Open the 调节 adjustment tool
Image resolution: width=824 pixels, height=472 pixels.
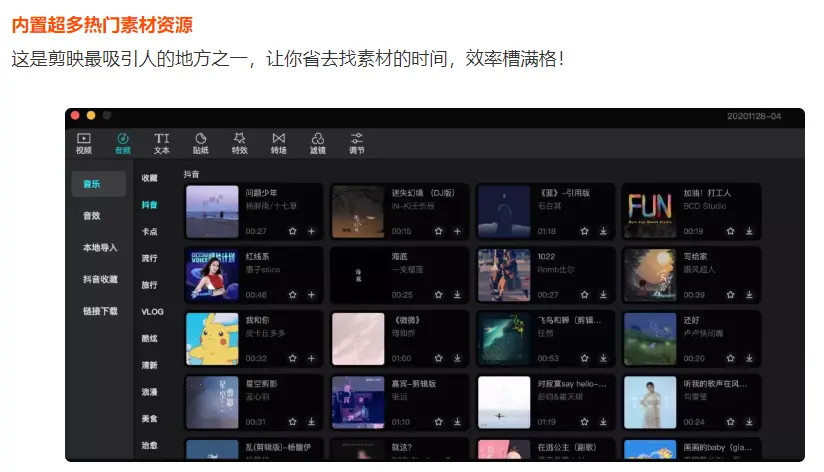click(x=357, y=143)
